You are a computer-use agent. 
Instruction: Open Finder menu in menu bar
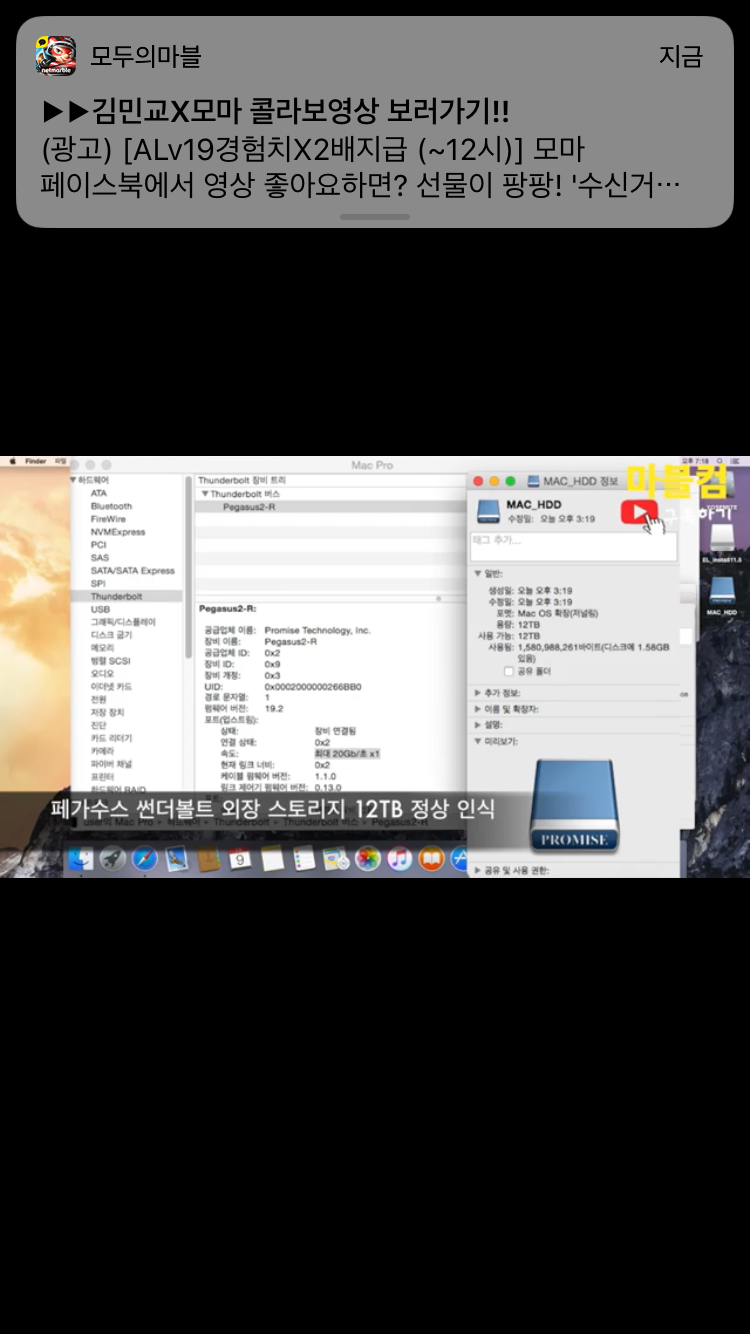coord(36,462)
